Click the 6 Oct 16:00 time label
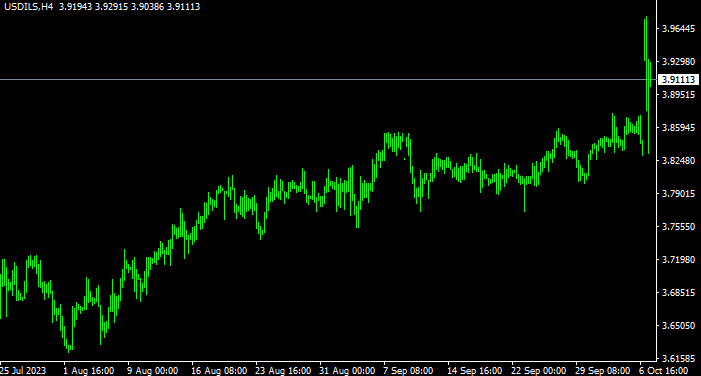 (663, 371)
